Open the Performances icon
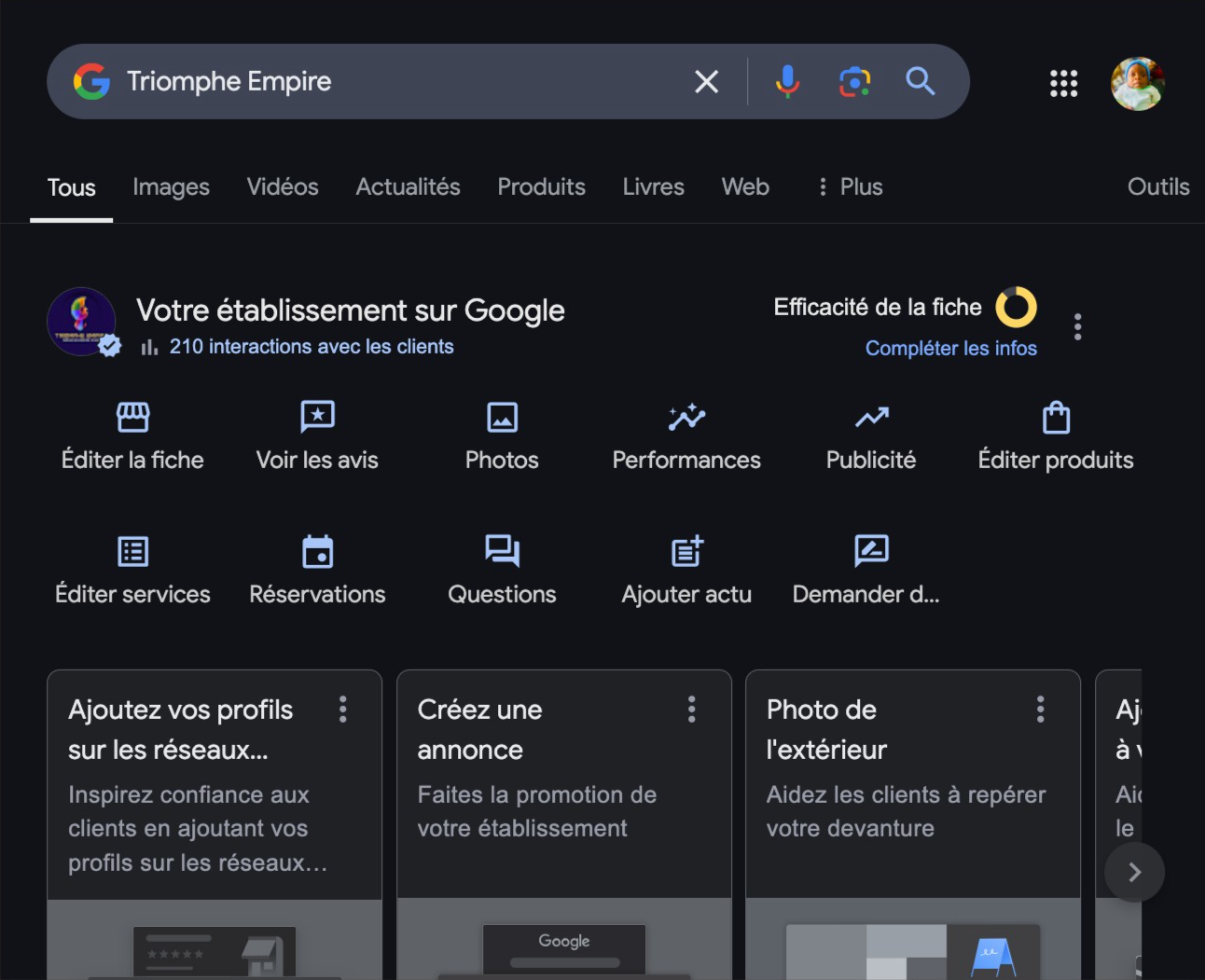The height and width of the screenshot is (980, 1205). tap(686, 417)
